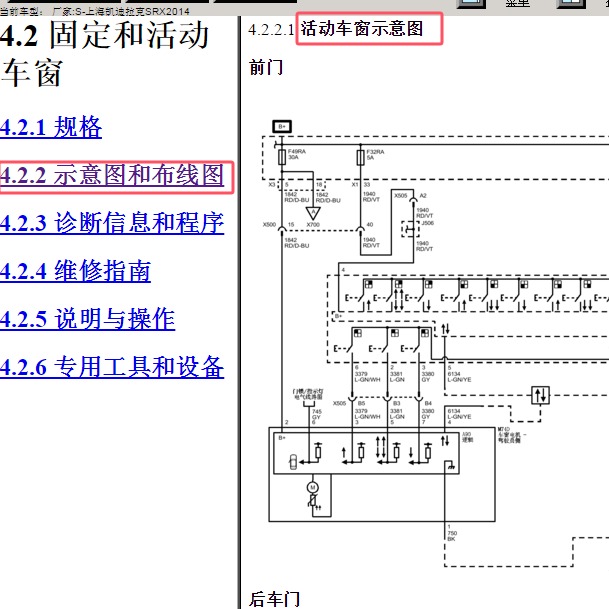Click the boxed up-down arrow symbol

pos(541,395)
